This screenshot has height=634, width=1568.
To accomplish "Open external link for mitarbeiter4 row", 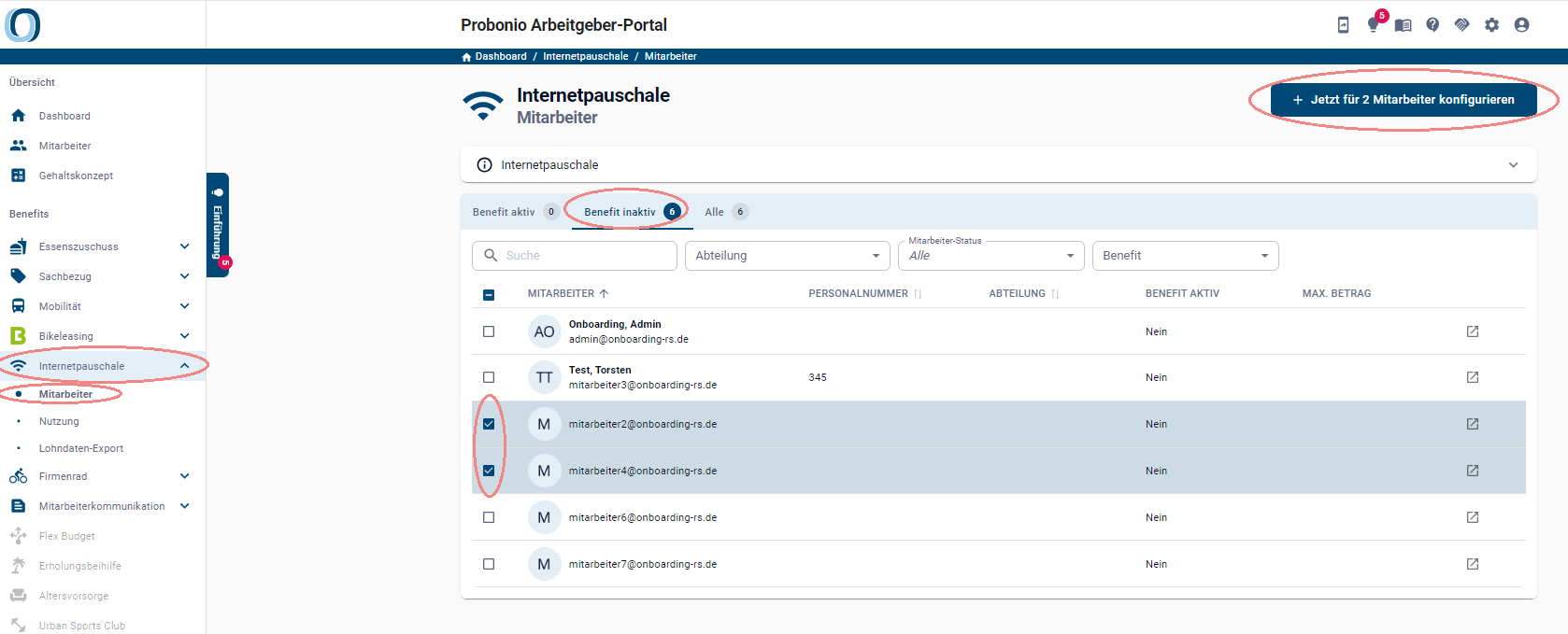I will pyautogui.click(x=1473, y=471).
